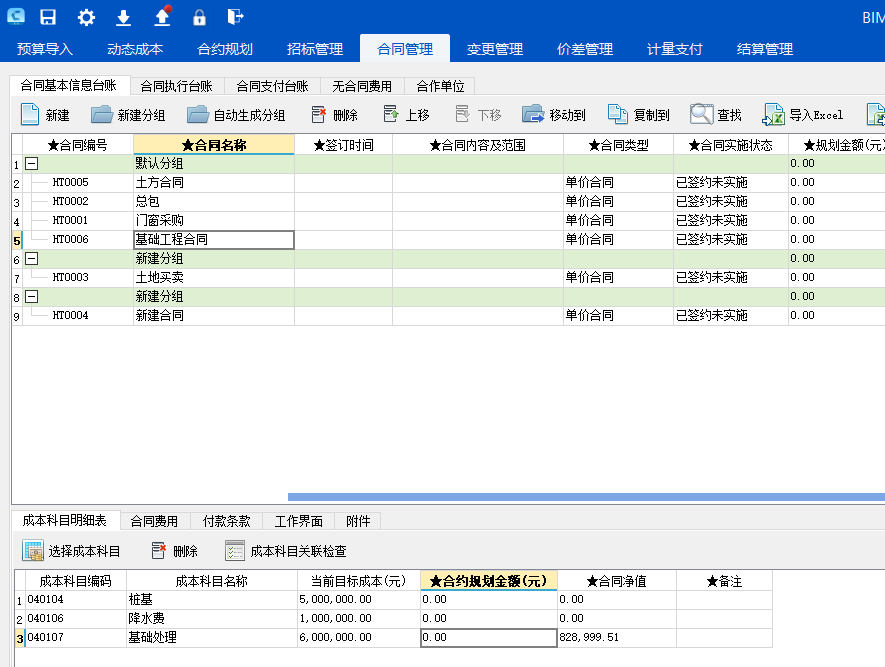Click the lock icon in title bar
The height and width of the screenshot is (667, 885).
[199, 17]
